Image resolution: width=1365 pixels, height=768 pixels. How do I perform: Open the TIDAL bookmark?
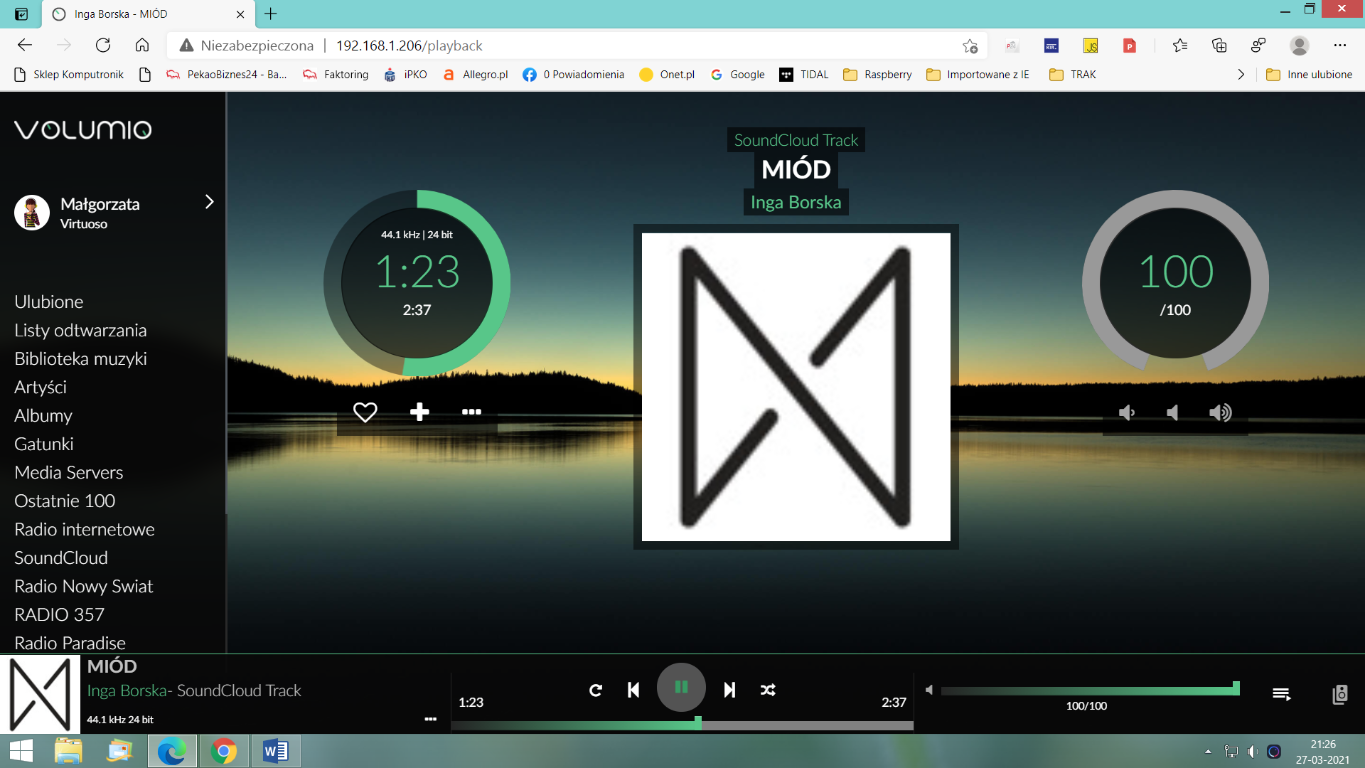(804, 74)
